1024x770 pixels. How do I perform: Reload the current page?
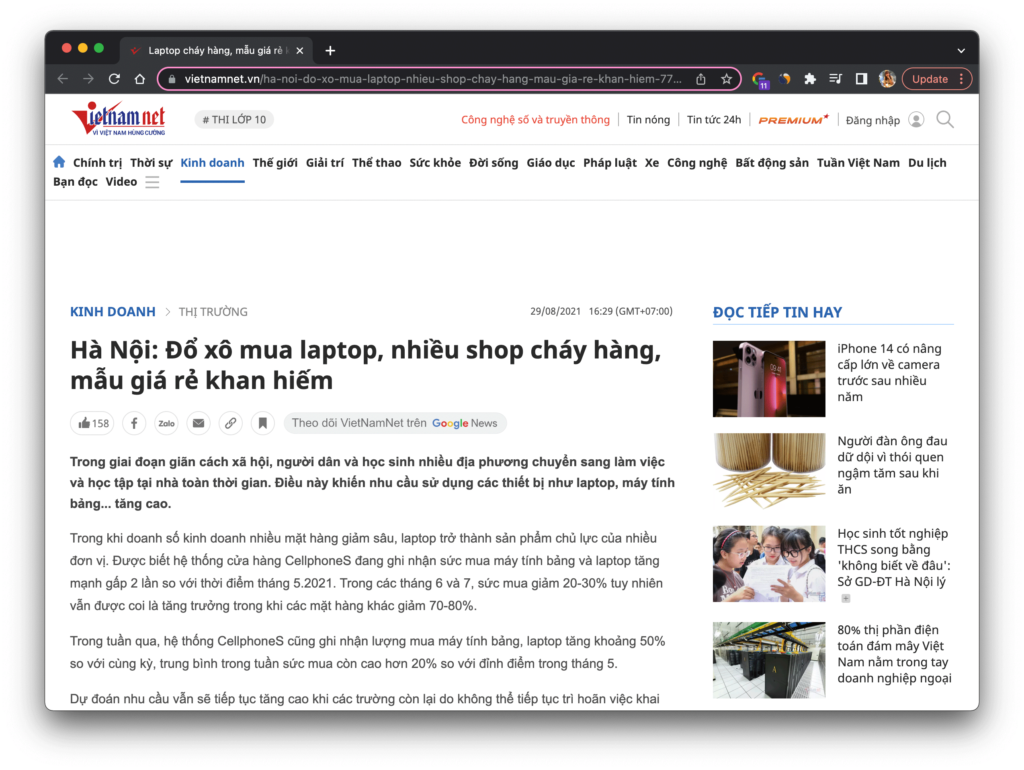(x=114, y=79)
